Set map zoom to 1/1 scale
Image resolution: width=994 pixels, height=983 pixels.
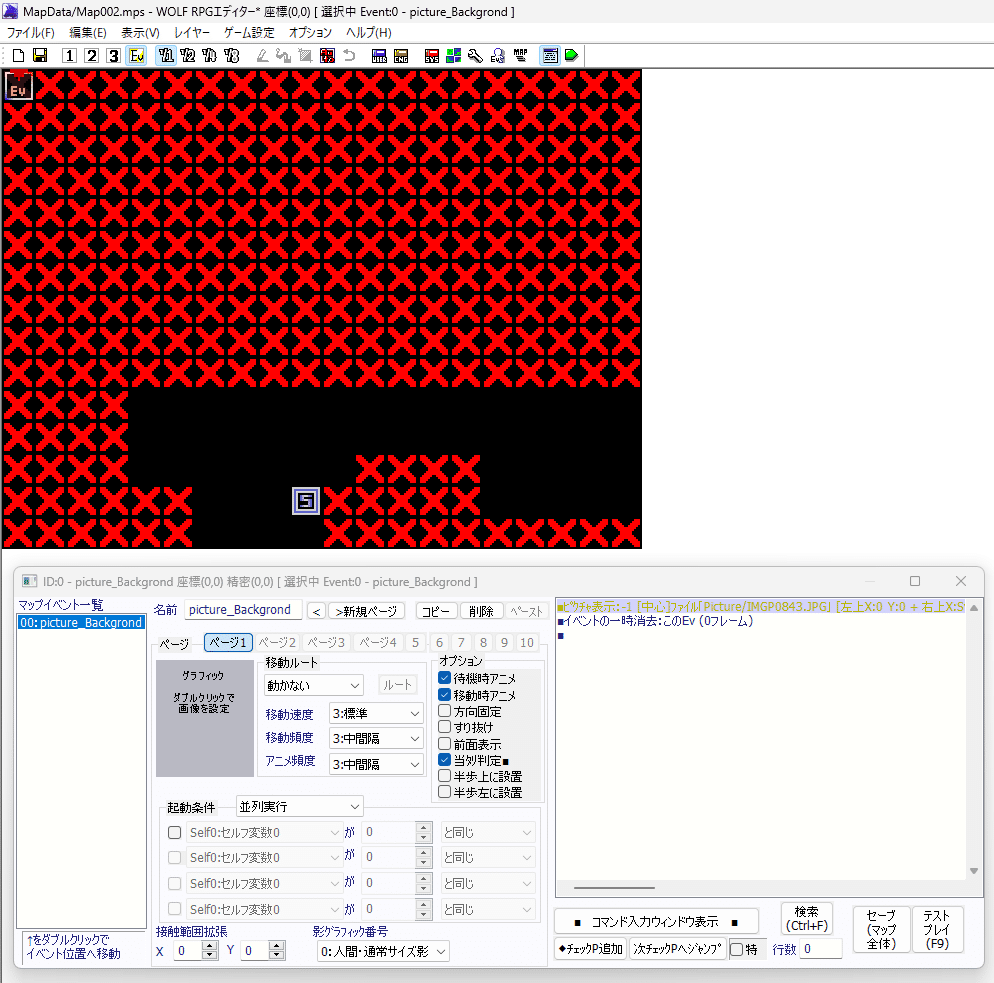pos(166,56)
